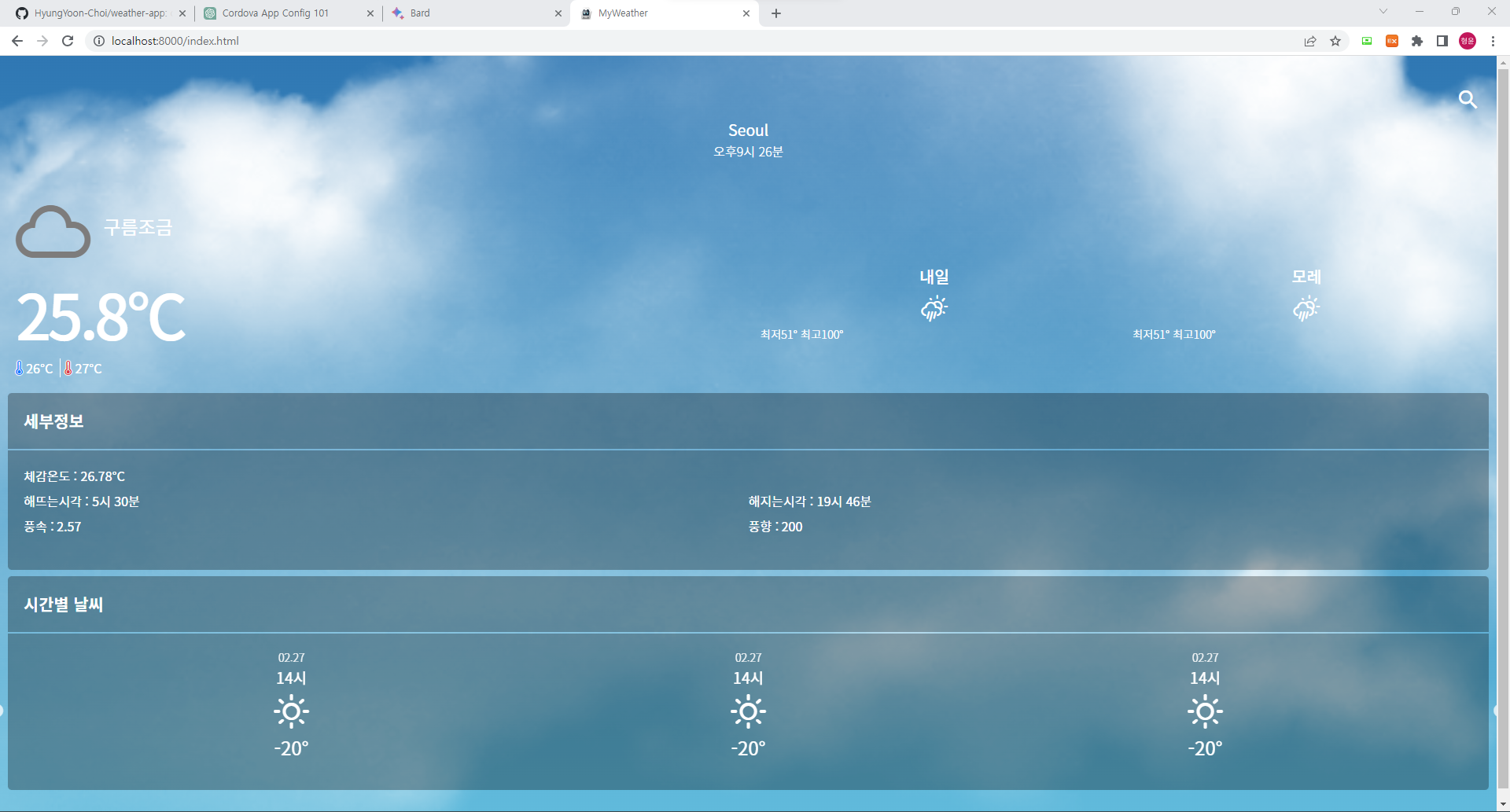Open the three-dot browser menu
The height and width of the screenshot is (812, 1510).
click(x=1493, y=41)
